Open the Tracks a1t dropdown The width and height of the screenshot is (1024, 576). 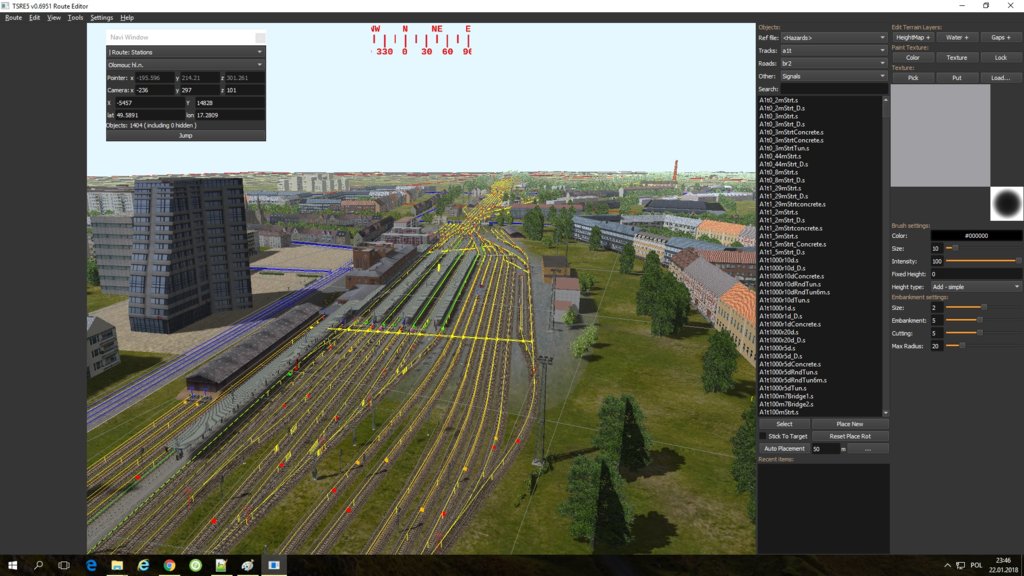pyautogui.click(x=833, y=50)
